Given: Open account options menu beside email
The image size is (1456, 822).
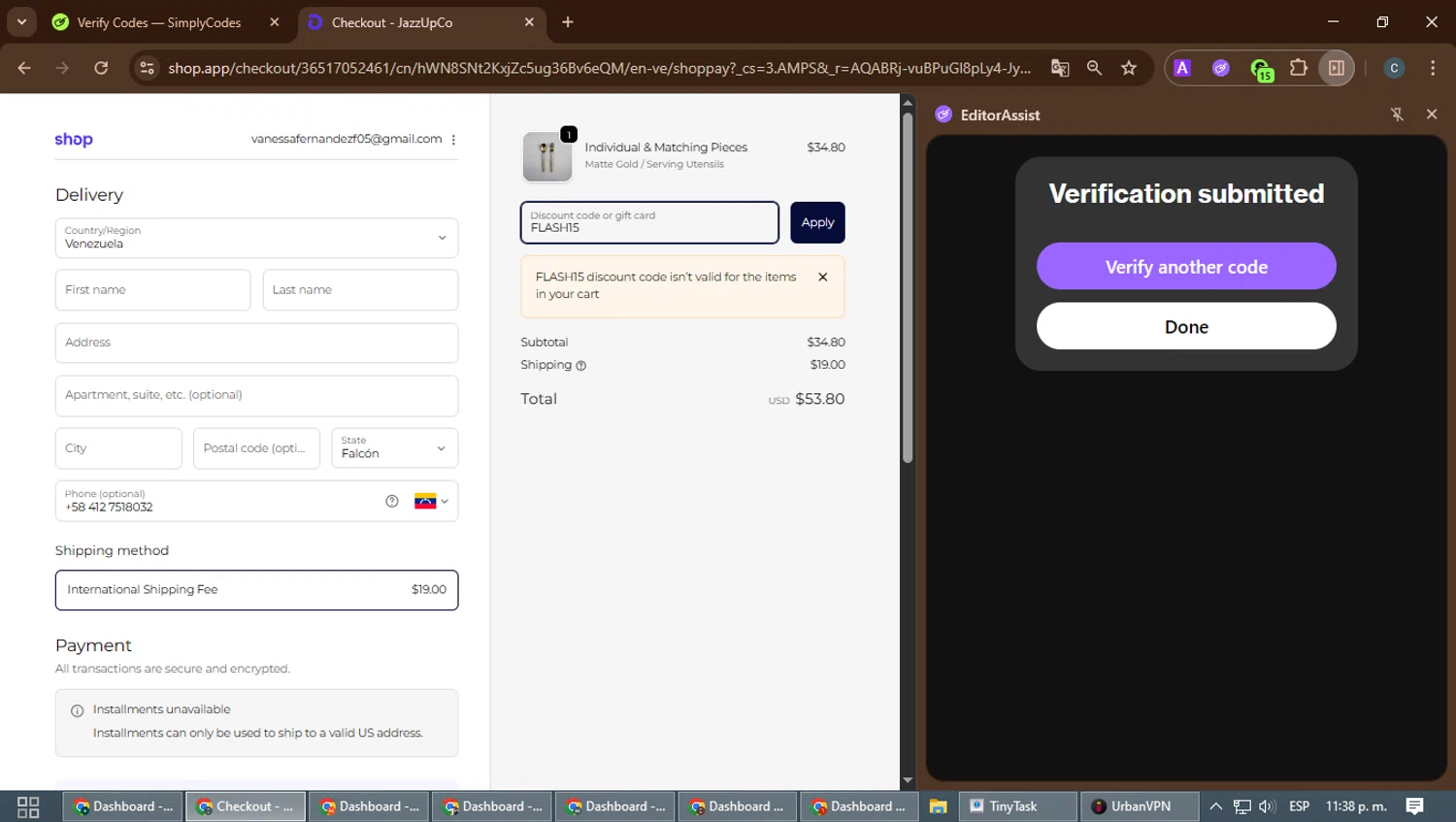Looking at the screenshot, I should pyautogui.click(x=453, y=140).
